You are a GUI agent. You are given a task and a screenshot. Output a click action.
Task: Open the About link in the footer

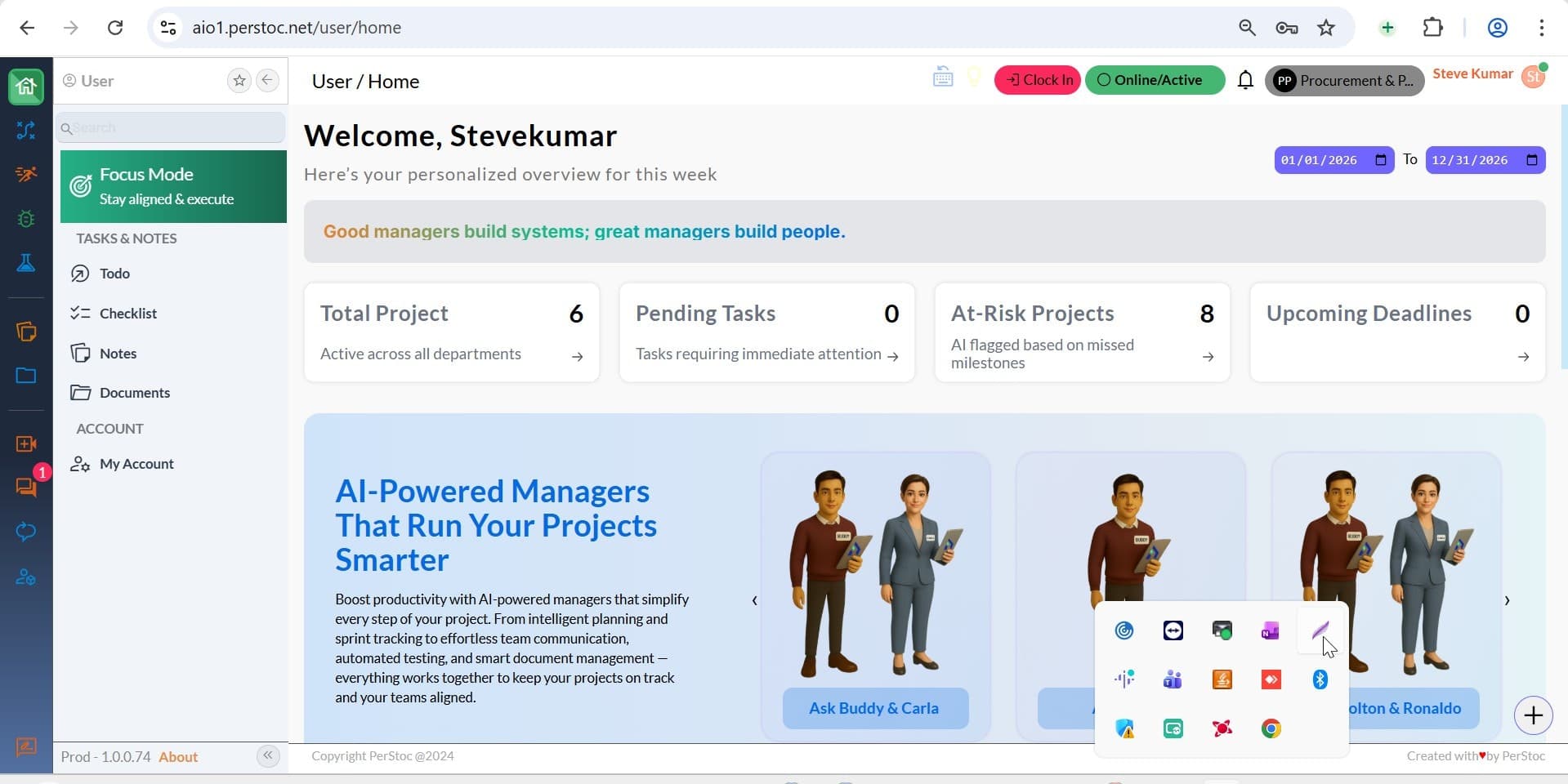tap(178, 756)
